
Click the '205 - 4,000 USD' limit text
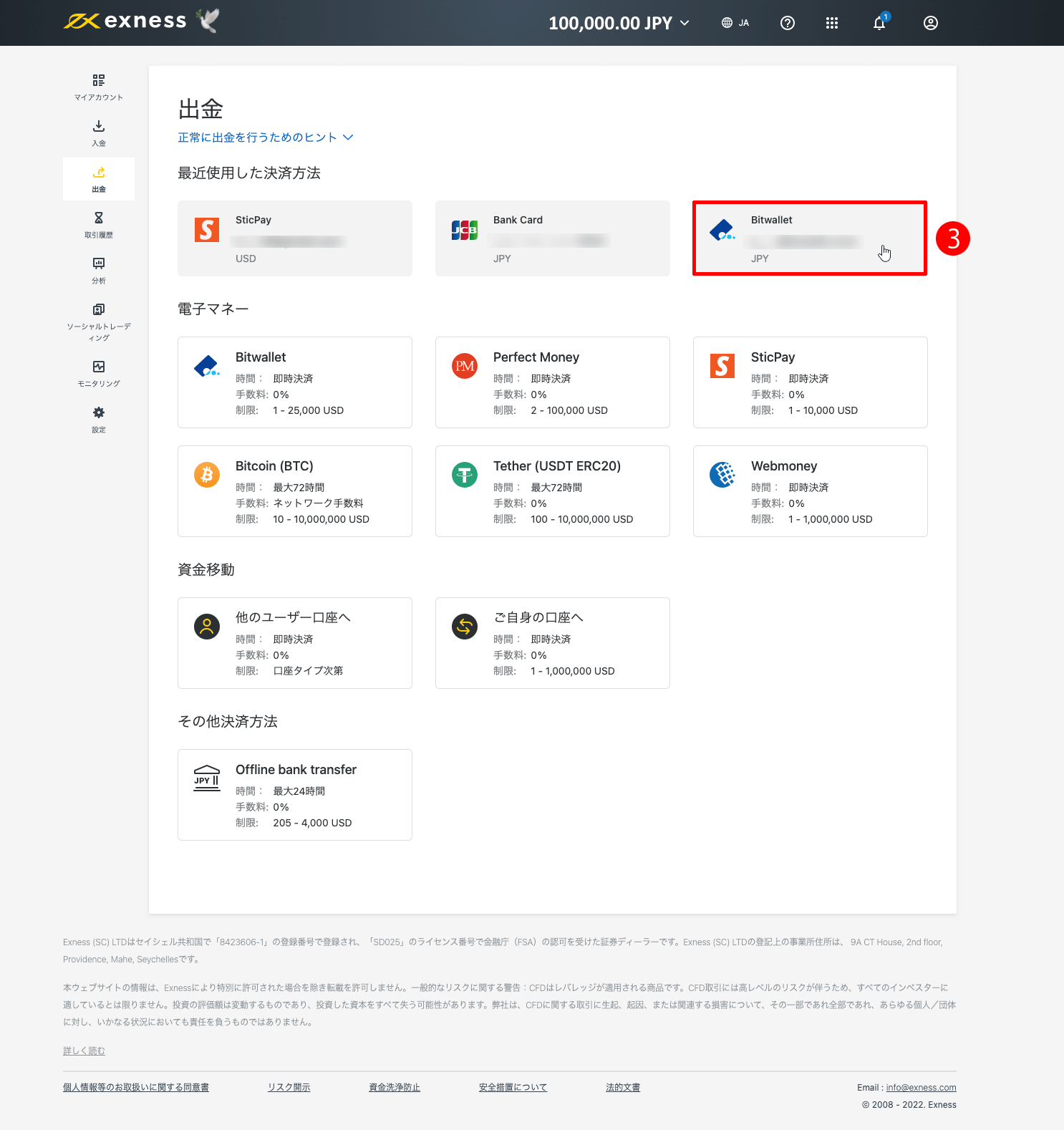click(312, 823)
